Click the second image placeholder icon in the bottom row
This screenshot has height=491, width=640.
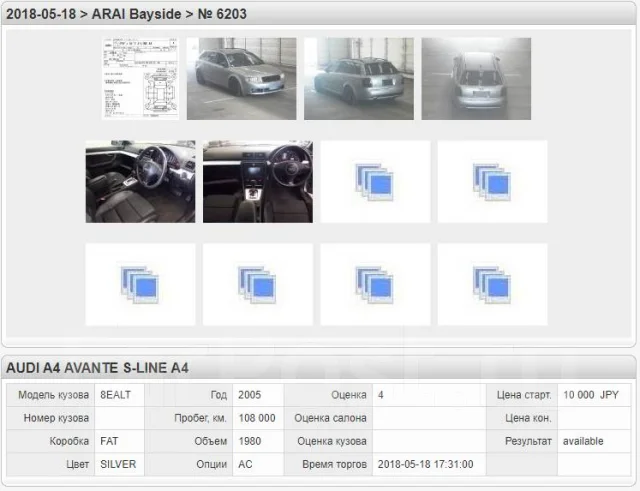257,285
